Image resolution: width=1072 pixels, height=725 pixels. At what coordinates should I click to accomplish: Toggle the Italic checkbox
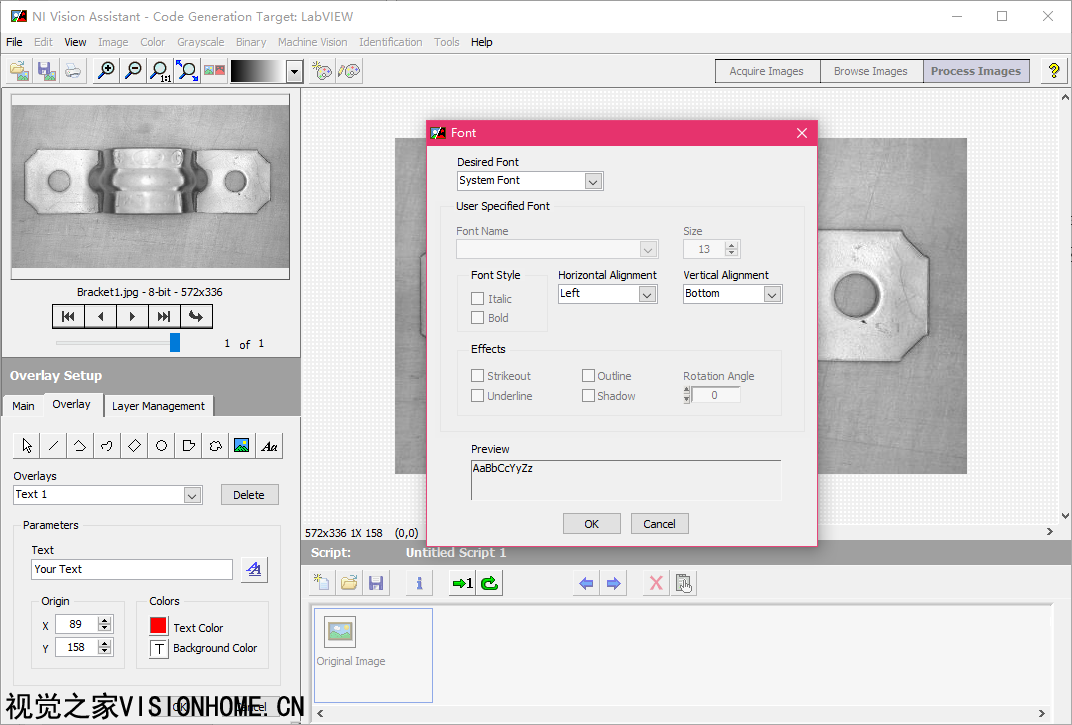pyautogui.click(x=478, y=299)
